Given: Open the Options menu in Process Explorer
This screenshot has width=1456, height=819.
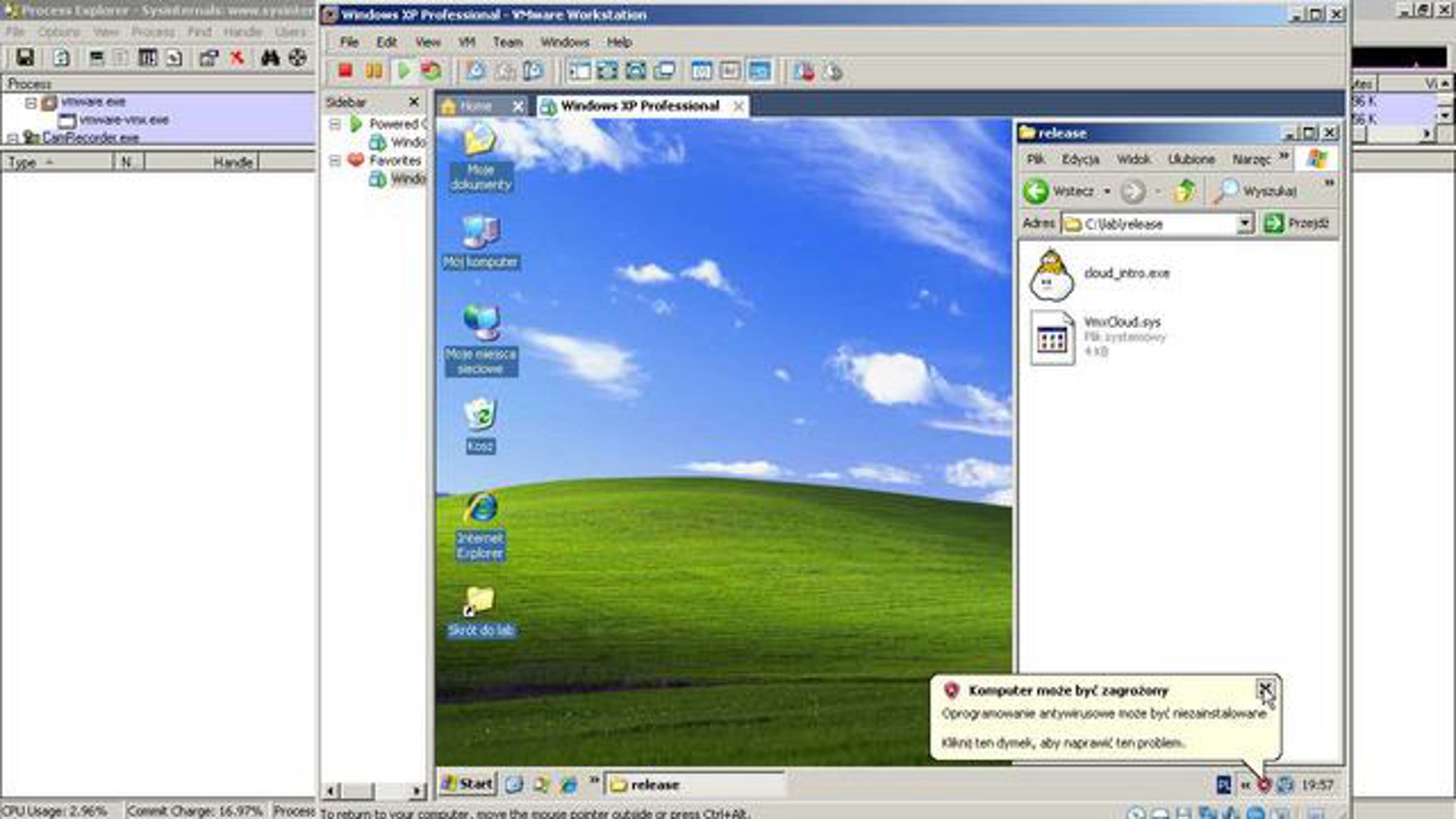Looking at the screenshot, I should click(x=59, y=32).
